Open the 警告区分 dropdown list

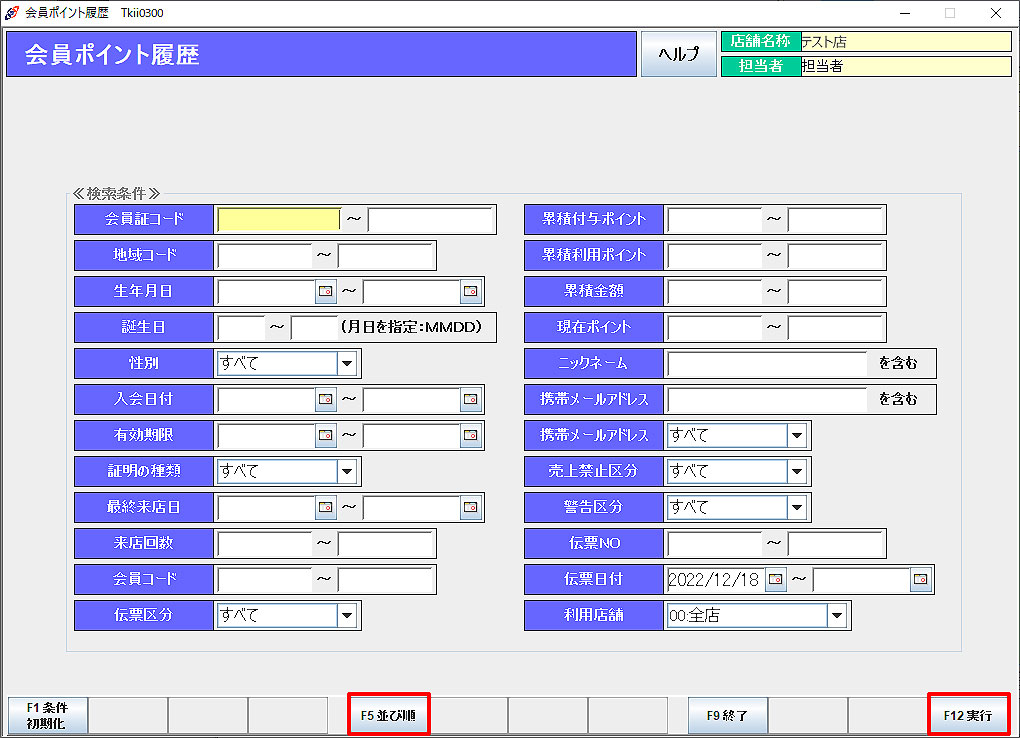[797, 508]
